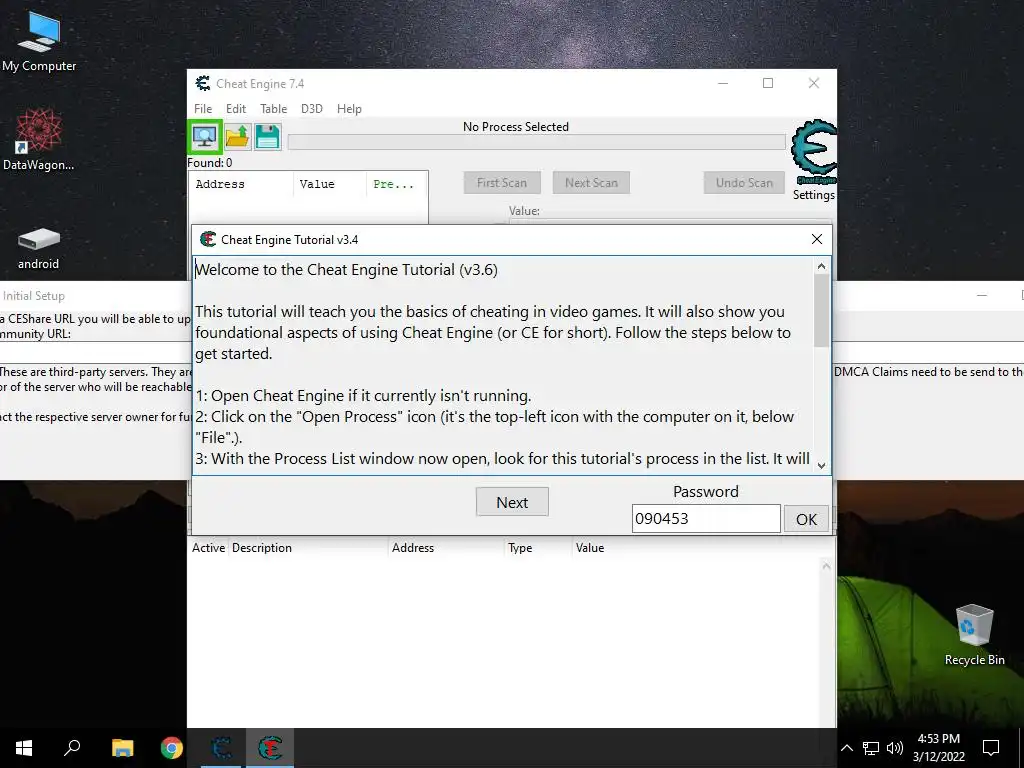Click the First Scan button

click(502, 183)
